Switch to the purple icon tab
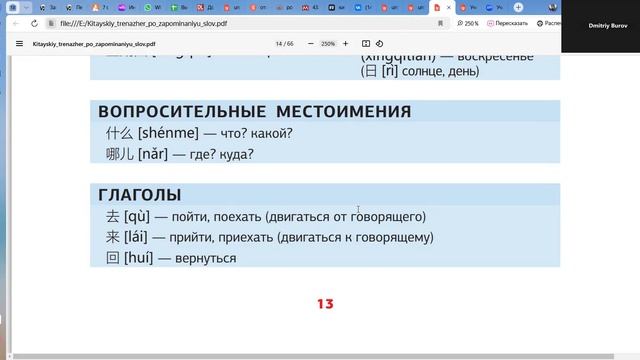The height and width of the screenshot is (360, 640). click(x=126, y=7)
